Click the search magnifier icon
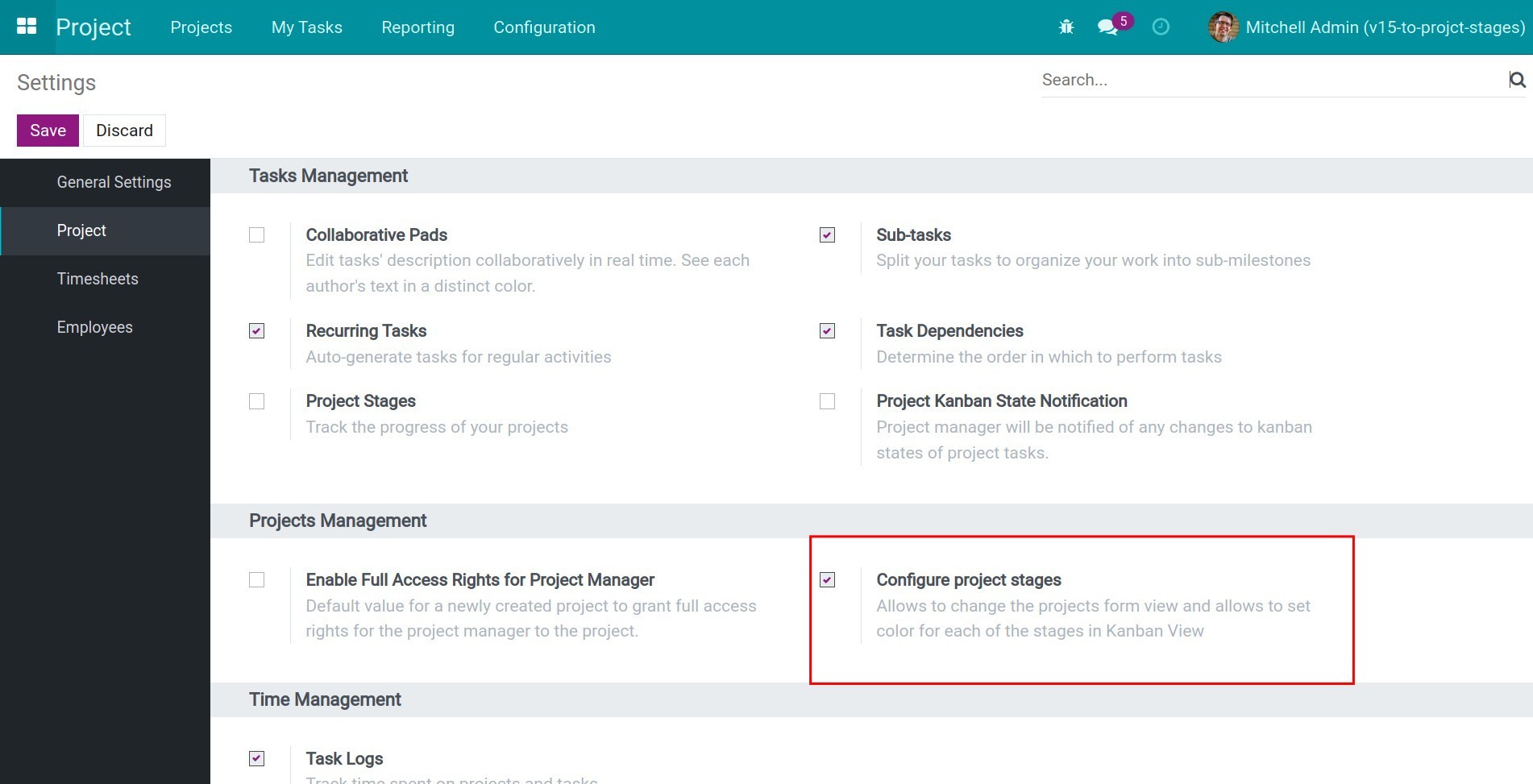Image resolution: width=1533 pixels, height=784 pixels. 1517,80
